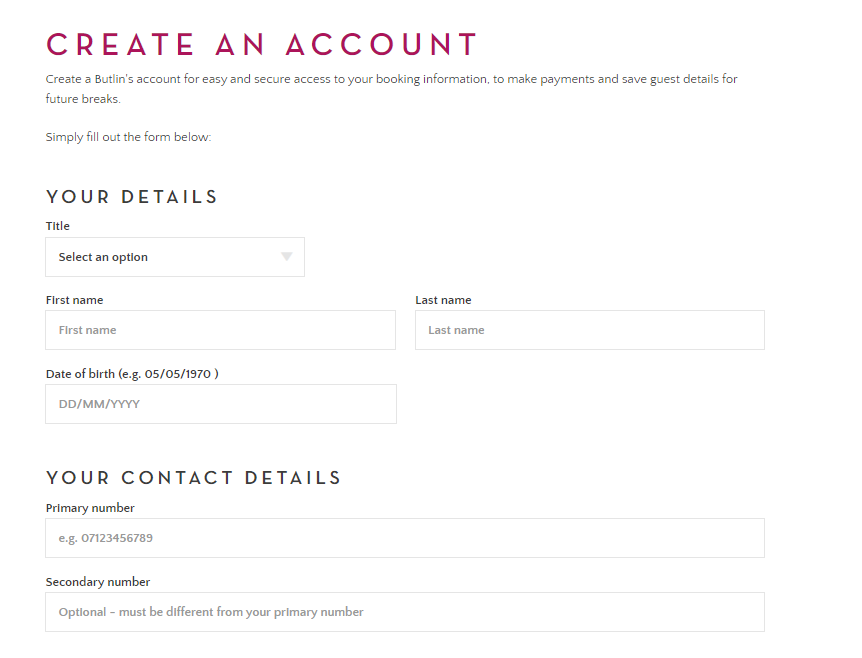Click the First name label text
862x658 pixels.
[74, 299]
